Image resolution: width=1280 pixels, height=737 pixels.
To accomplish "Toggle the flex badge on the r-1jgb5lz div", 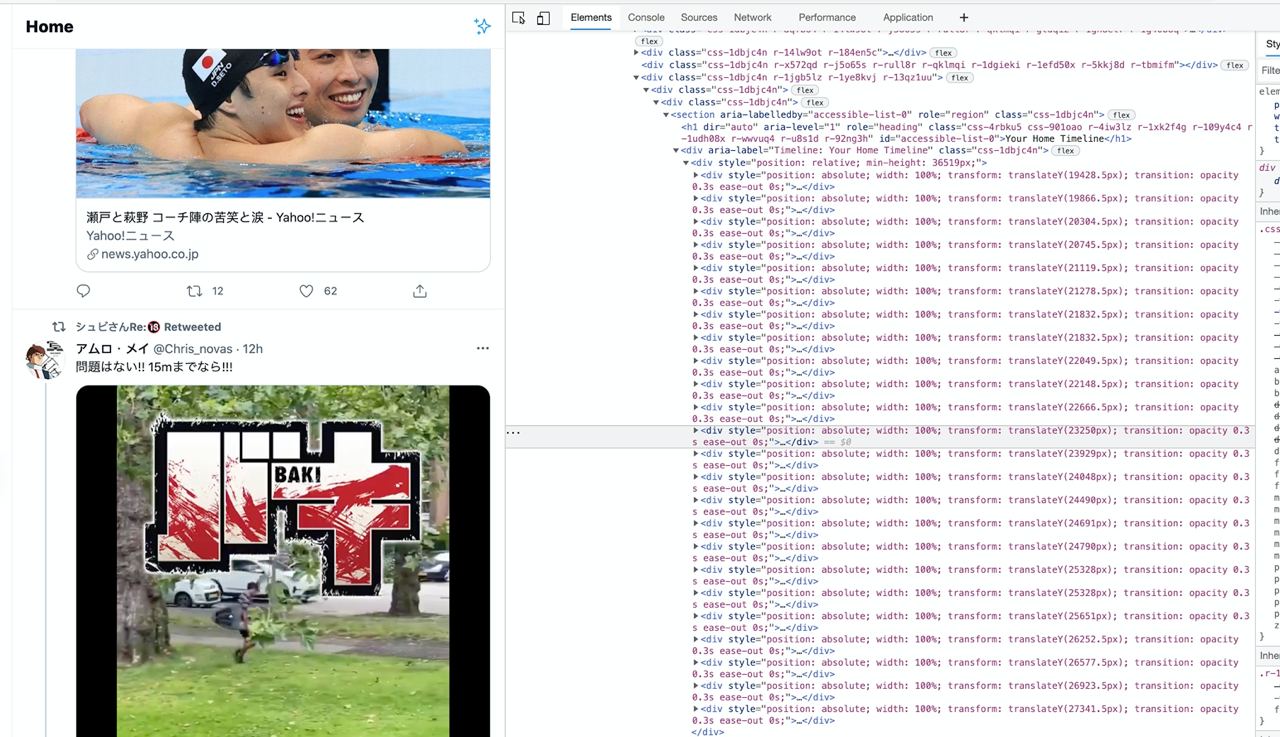I will tap(960, 77).
